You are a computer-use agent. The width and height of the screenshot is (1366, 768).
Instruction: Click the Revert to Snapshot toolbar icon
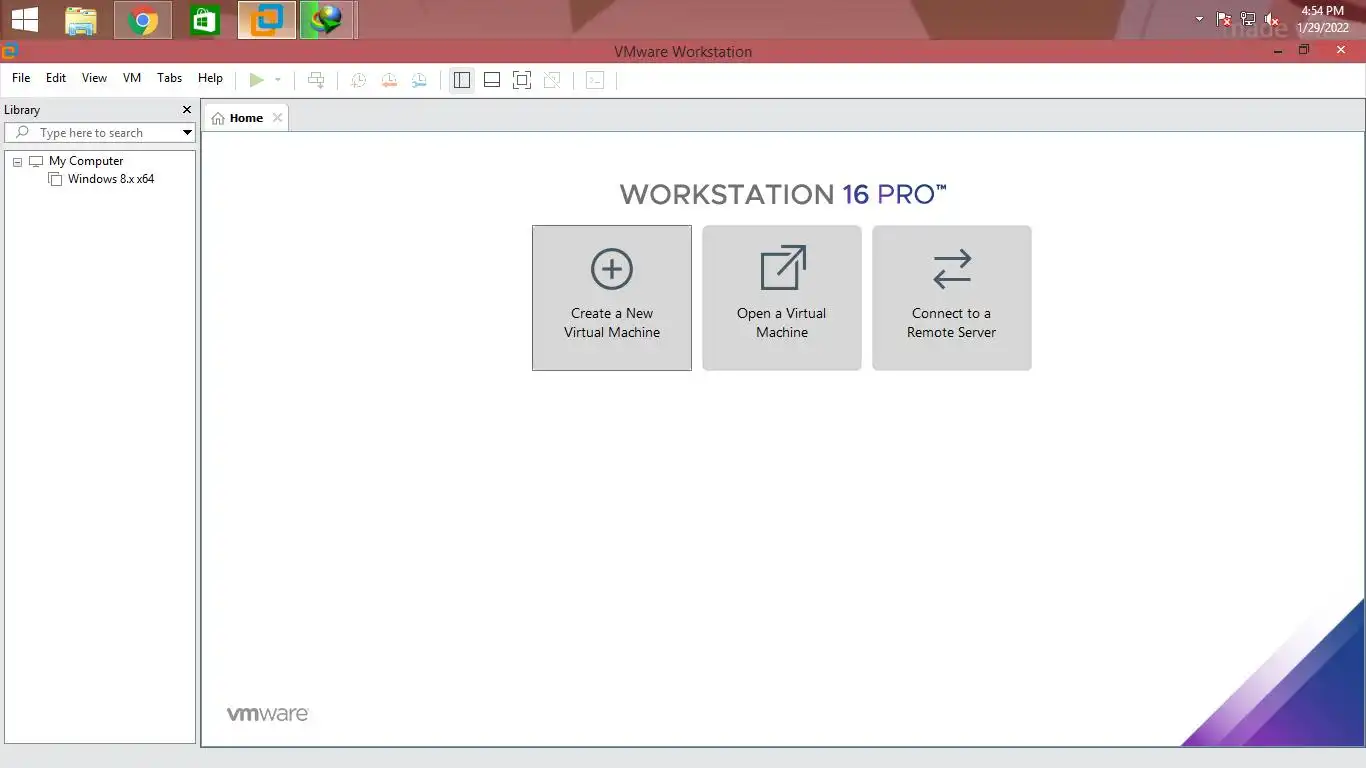point(389,80)
